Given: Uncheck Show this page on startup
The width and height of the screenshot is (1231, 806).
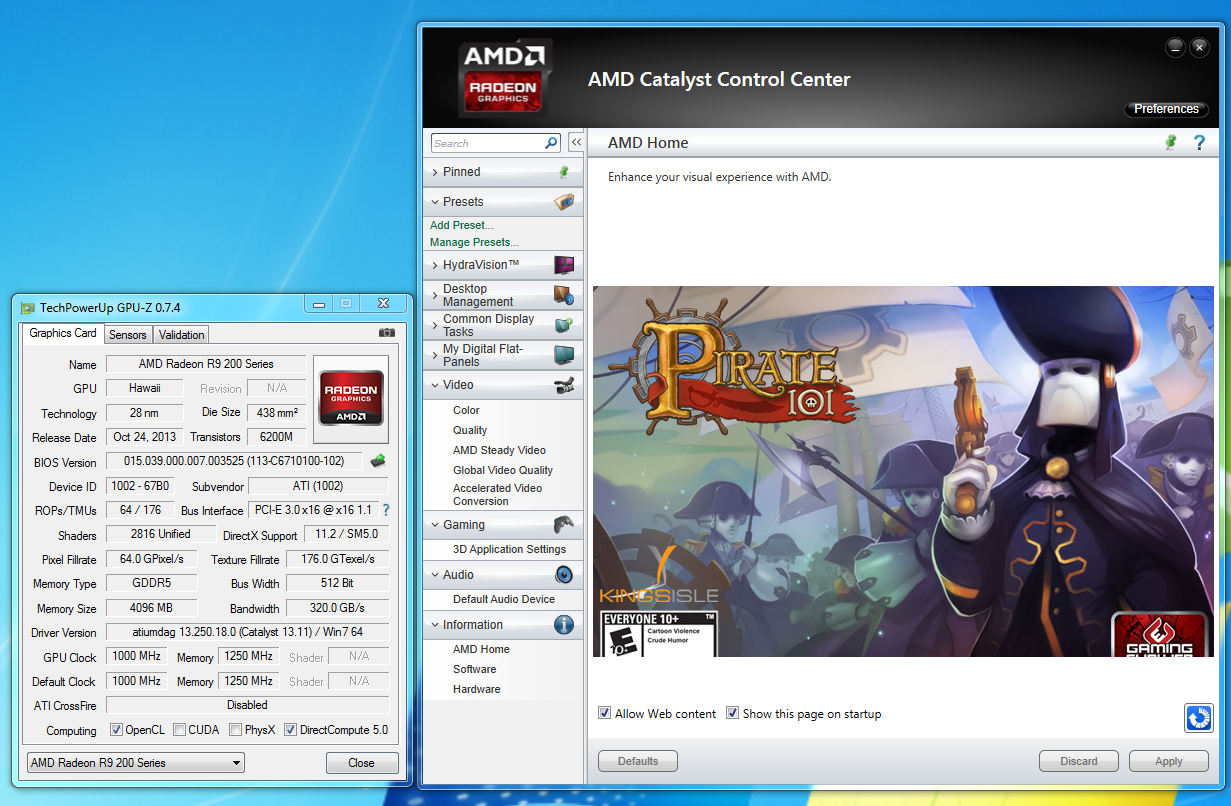Looking at the screenshot, I should click(733, 712).
